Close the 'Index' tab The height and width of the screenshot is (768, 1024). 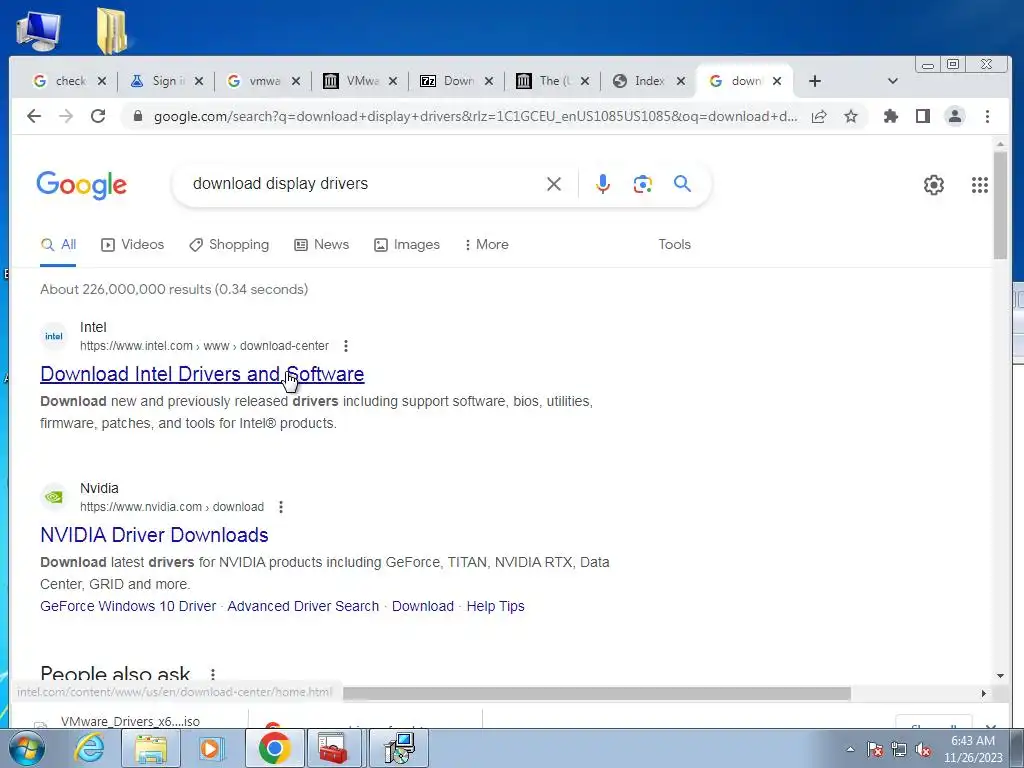point(681,81)
